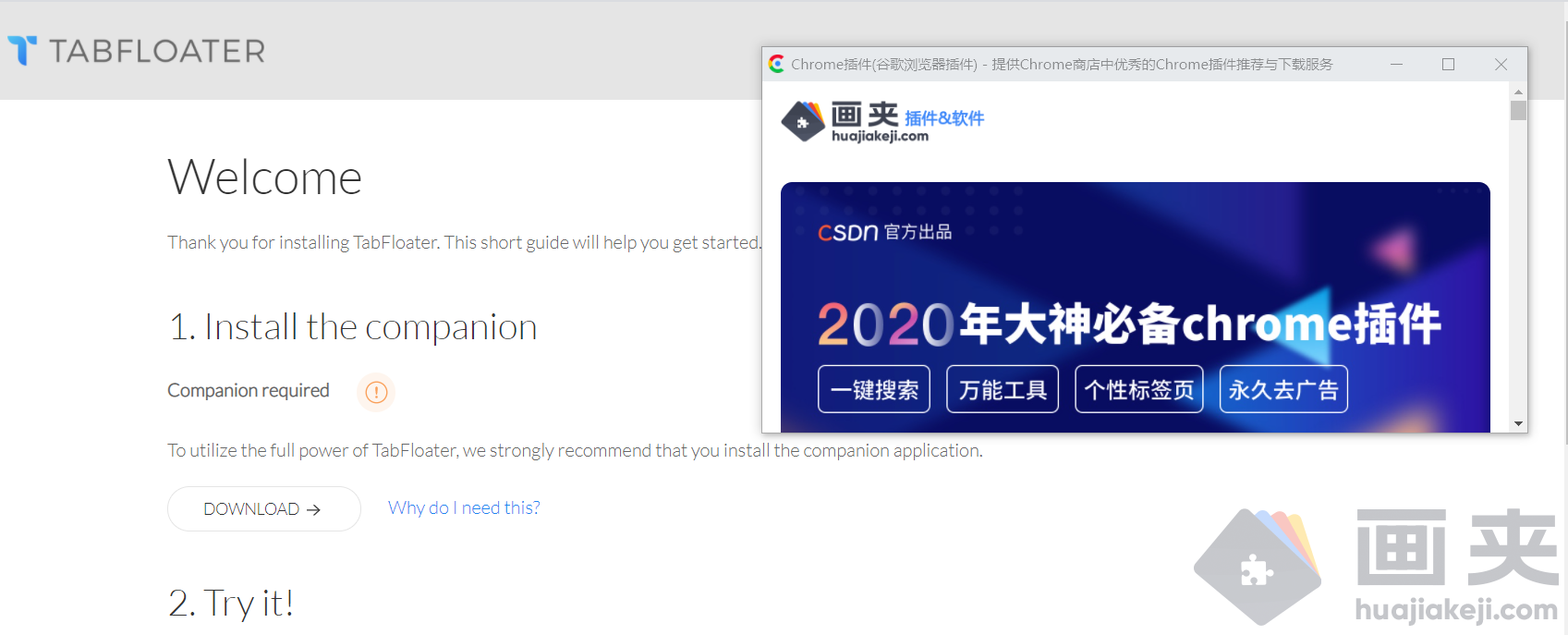Click the 'Welcome' heading
This screenshot has height=635, width=1568.
click(x=264, y=177)
